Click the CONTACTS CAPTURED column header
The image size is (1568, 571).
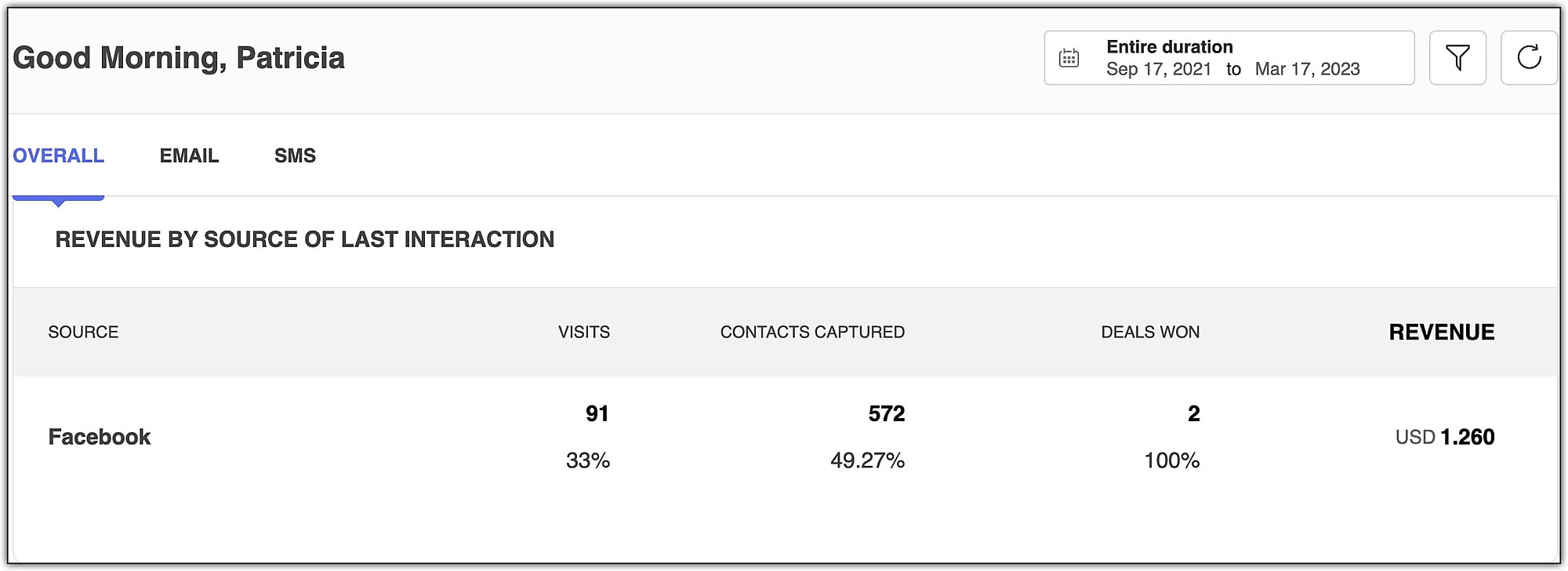812,332
